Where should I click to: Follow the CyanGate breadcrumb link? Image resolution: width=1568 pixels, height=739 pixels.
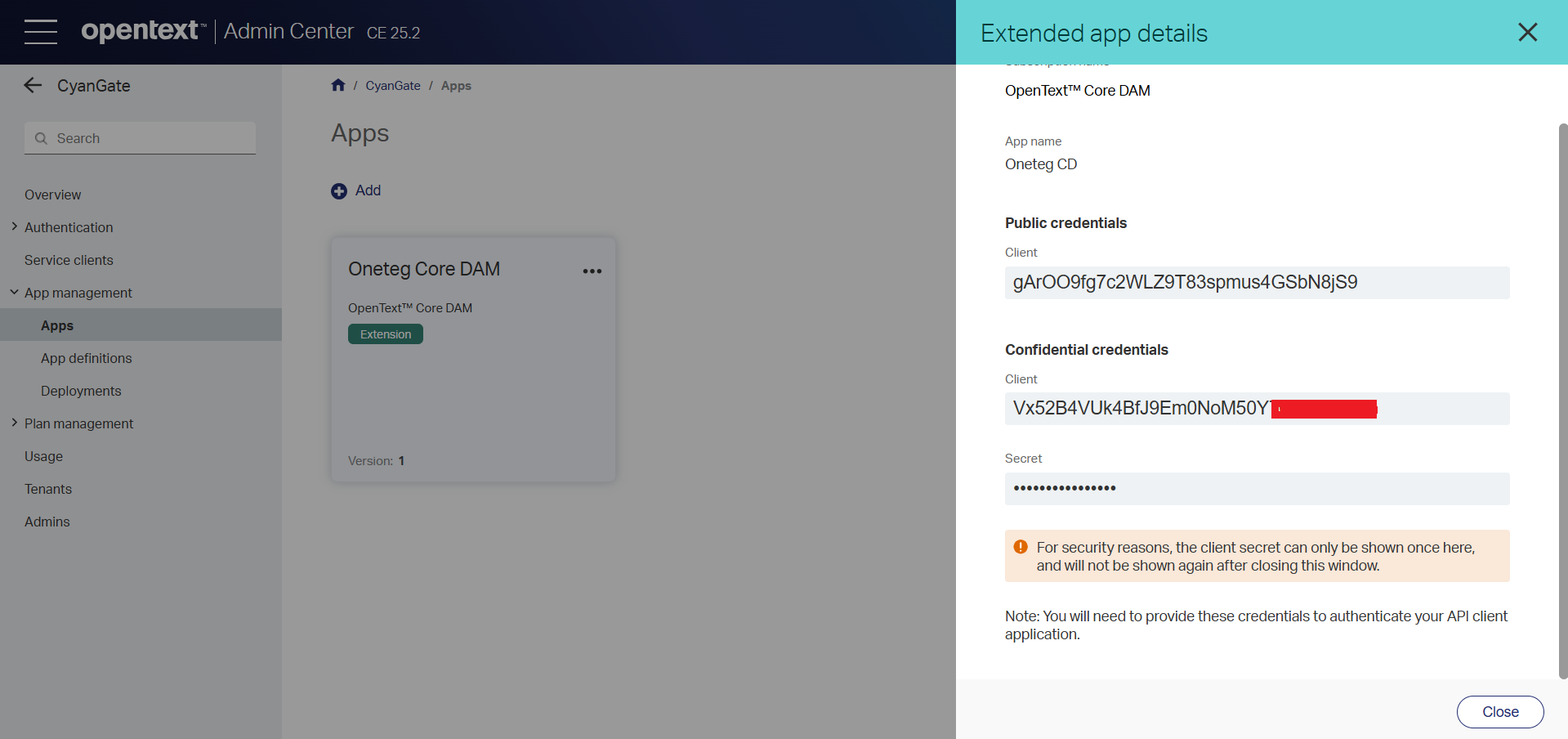(x=392, y=86)
